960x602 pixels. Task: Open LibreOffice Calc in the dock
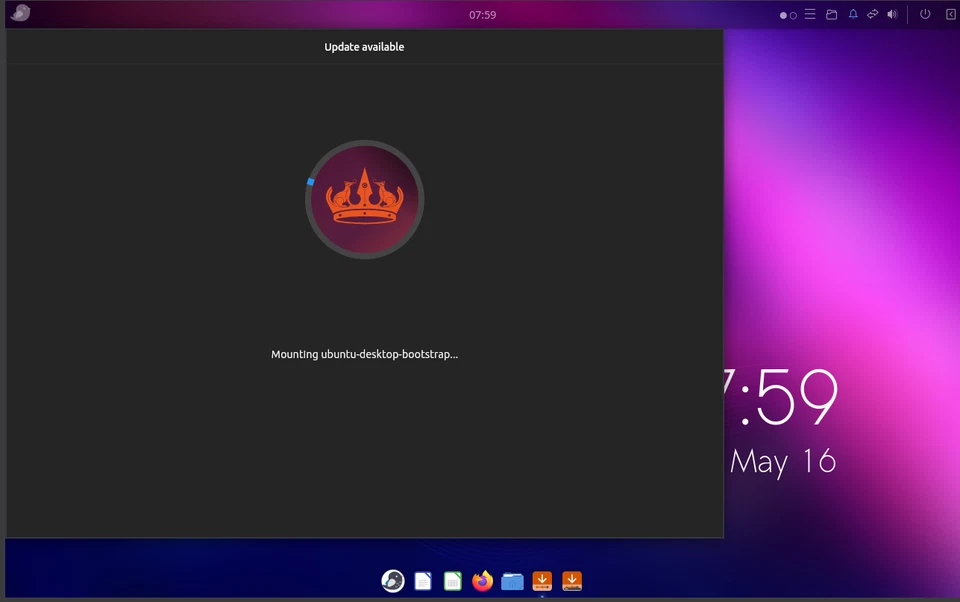click(x=452, y=581)
